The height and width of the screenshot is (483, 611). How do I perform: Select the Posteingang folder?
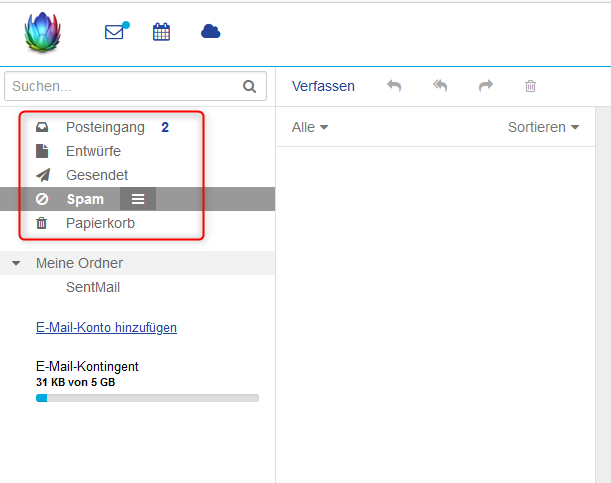click(x=104, y=127)
